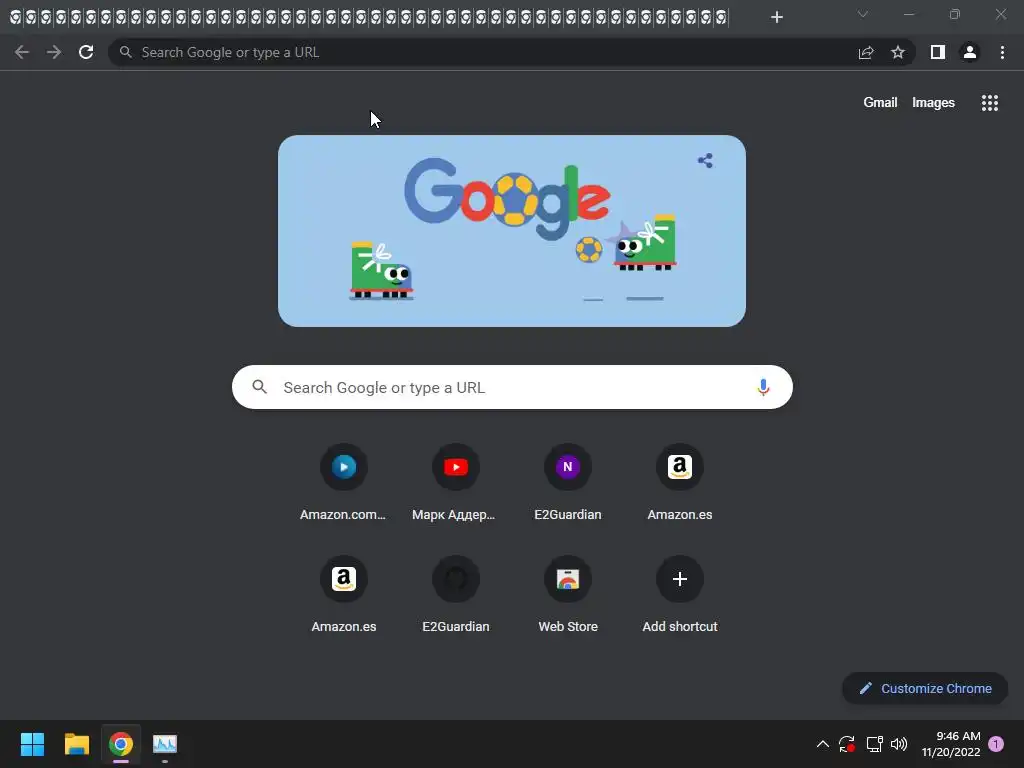Viewport: 1024px width, 768px height.
Task: Open the second-row Amazon.es shortcut
Action: tap(344, 595)
